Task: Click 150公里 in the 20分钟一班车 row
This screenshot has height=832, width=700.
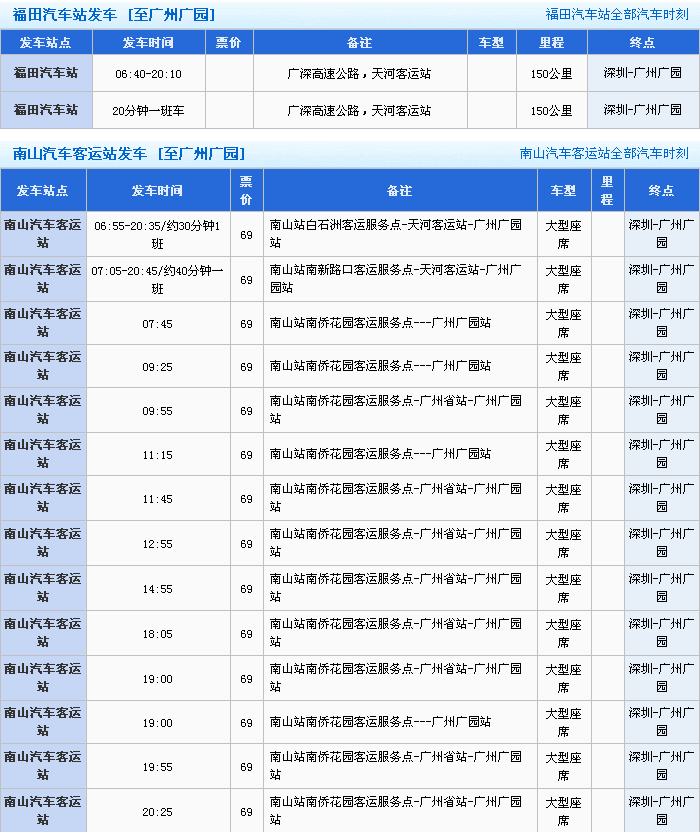Action: tap(551, 111)
